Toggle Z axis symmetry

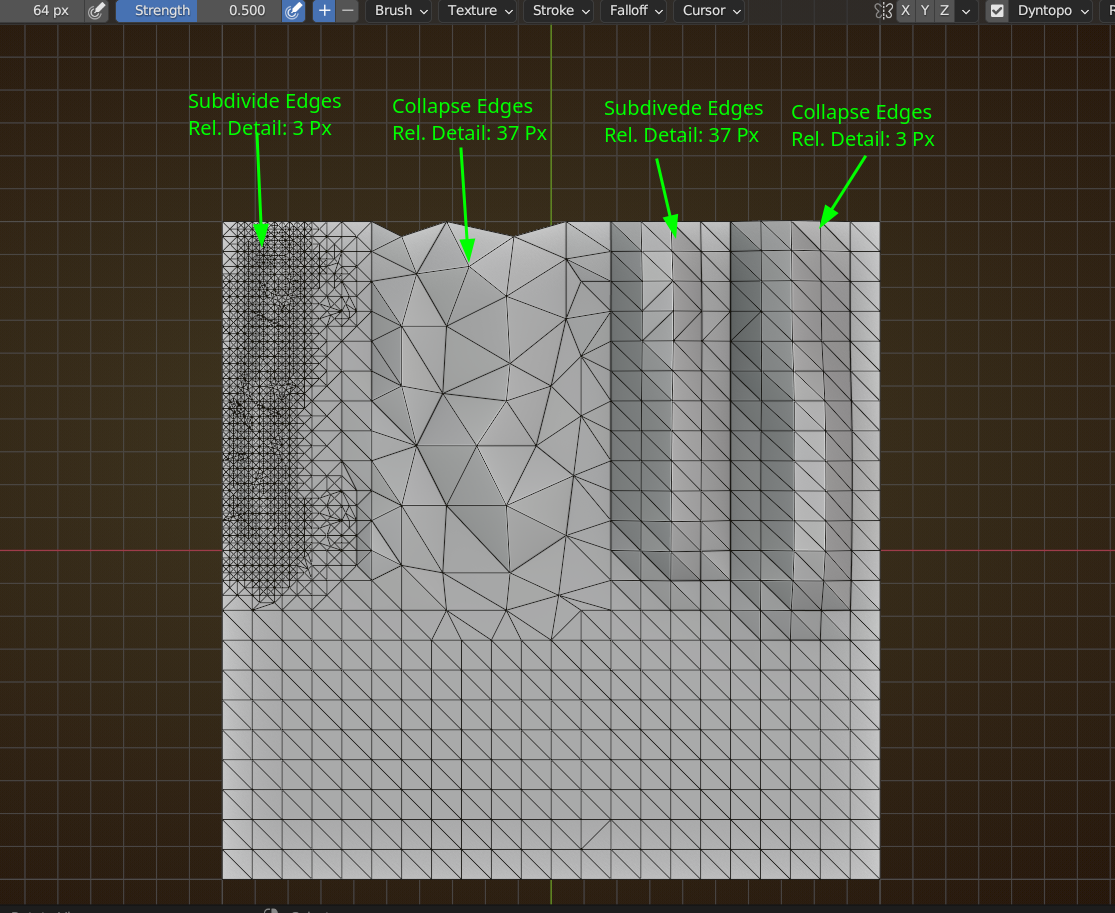click(x=945, y=11)
